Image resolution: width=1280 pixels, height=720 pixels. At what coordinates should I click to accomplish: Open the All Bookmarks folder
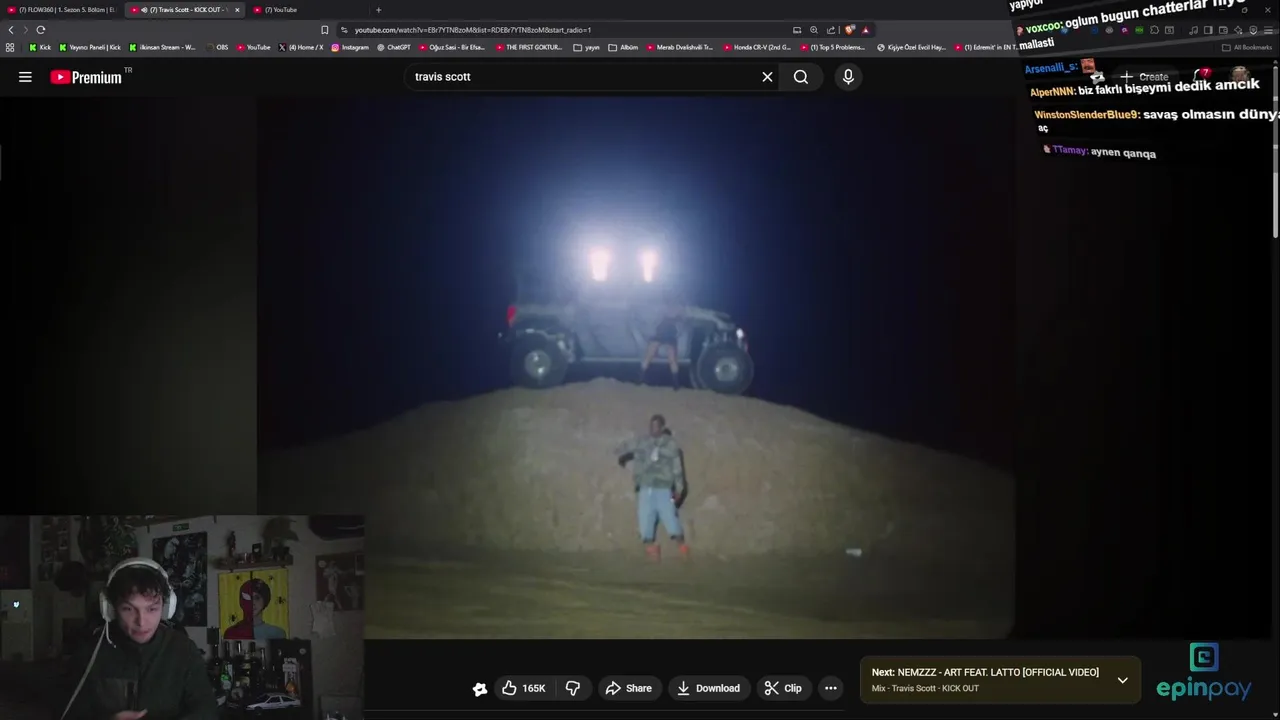tap(1247, 47)
